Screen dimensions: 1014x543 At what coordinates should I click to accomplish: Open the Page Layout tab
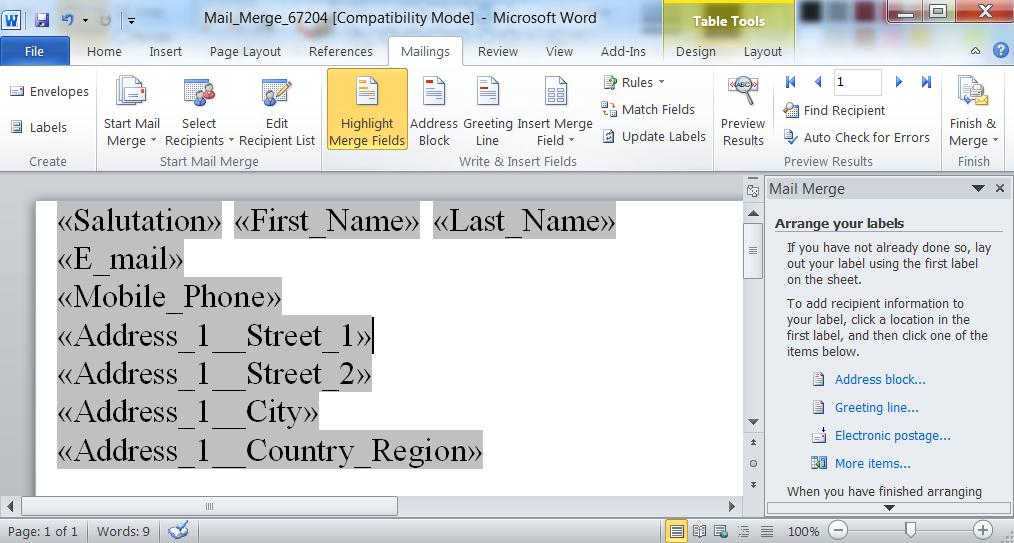(x=245, y=52)
